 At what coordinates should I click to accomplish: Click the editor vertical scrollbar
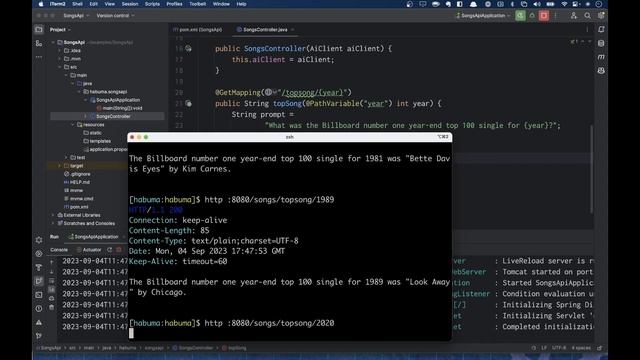coord(591,169)
